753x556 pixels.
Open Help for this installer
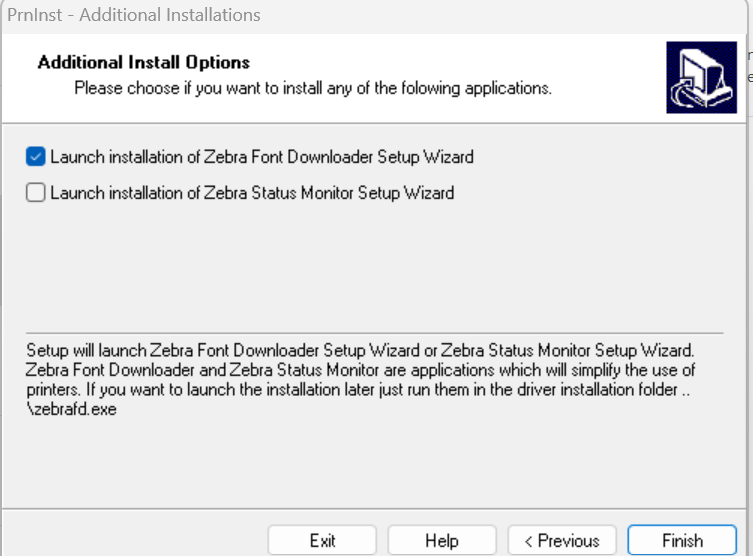coord(441,541)
